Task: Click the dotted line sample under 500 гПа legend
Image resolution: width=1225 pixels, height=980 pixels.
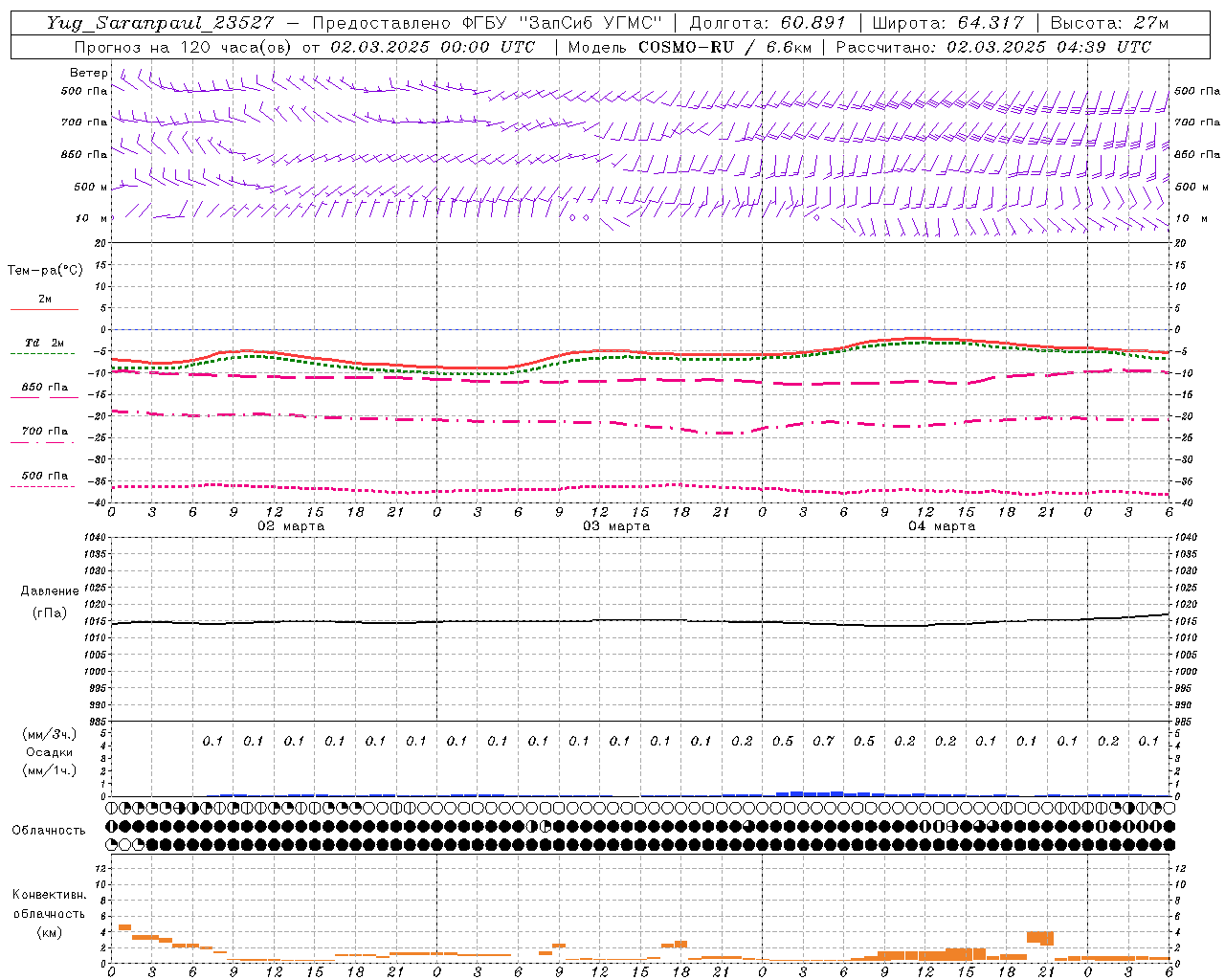Action: [x=42, y=486]
